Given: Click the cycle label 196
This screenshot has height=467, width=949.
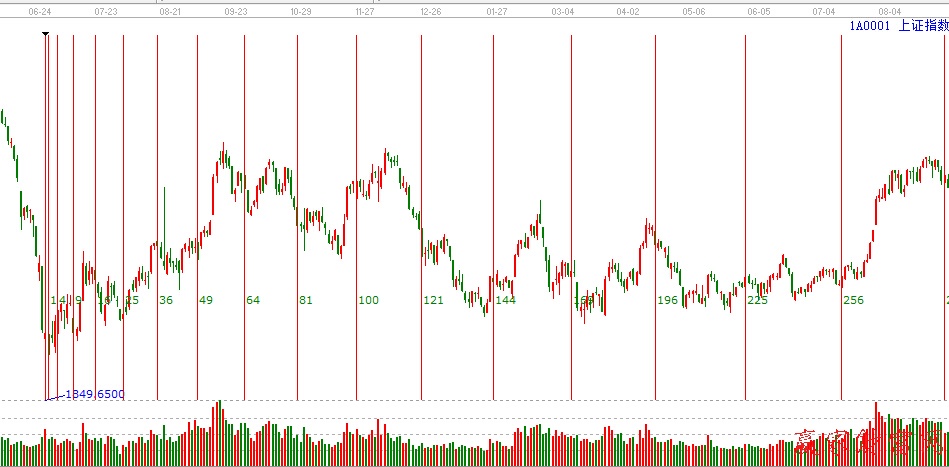Looking at the screenshot, I should coord(667,300).
